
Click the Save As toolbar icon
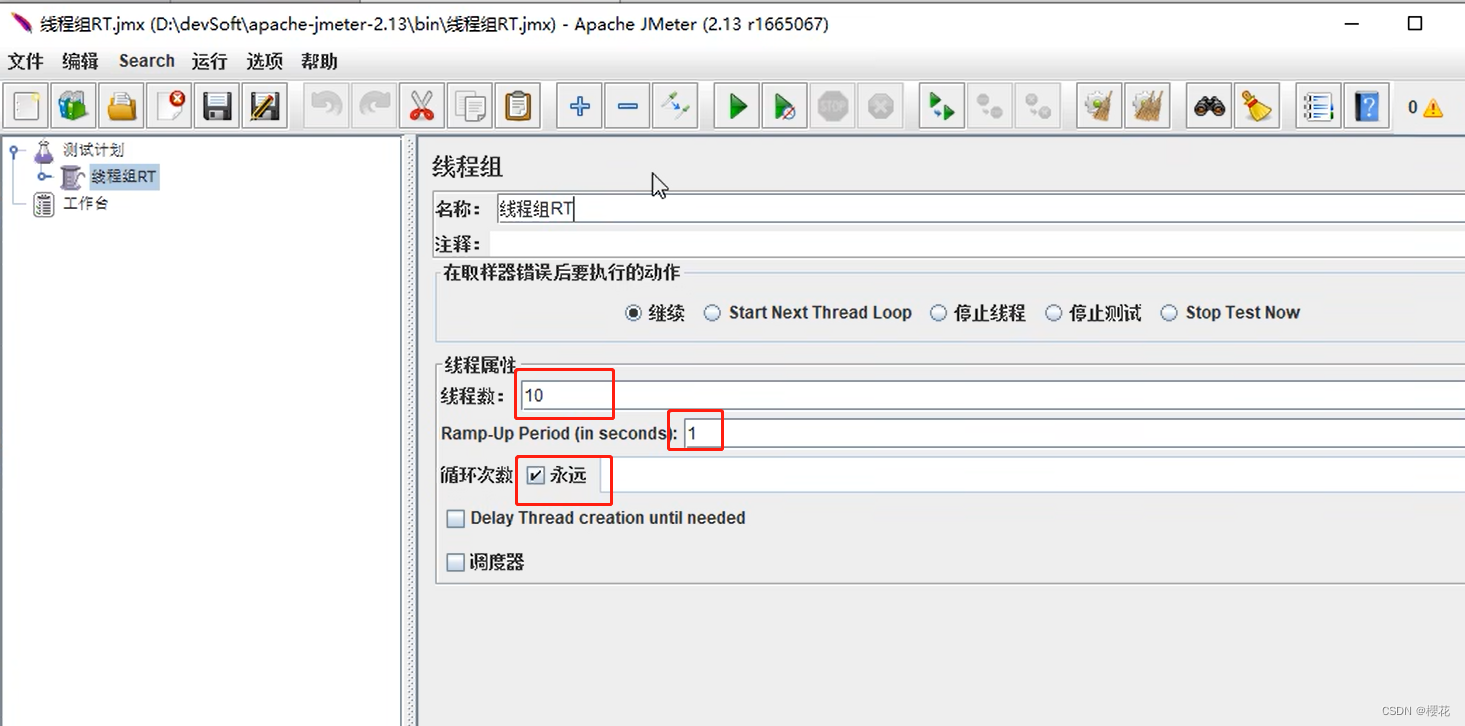(x=265, y=105)
